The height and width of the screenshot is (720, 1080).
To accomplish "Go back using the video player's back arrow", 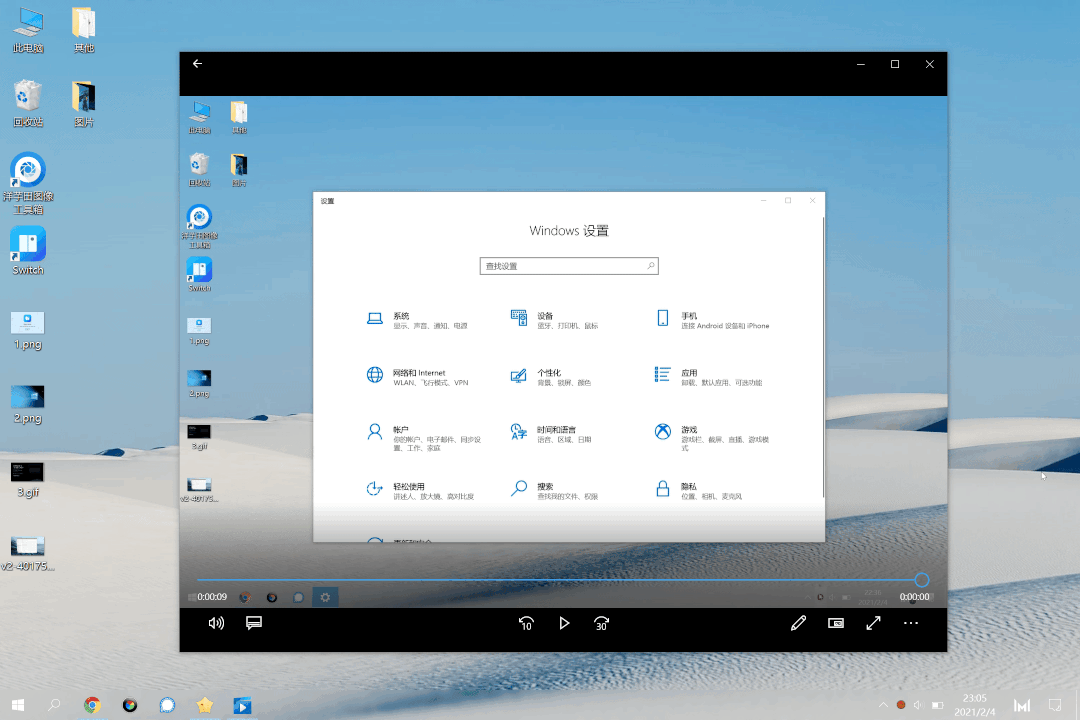I will (x=198, y=63).
